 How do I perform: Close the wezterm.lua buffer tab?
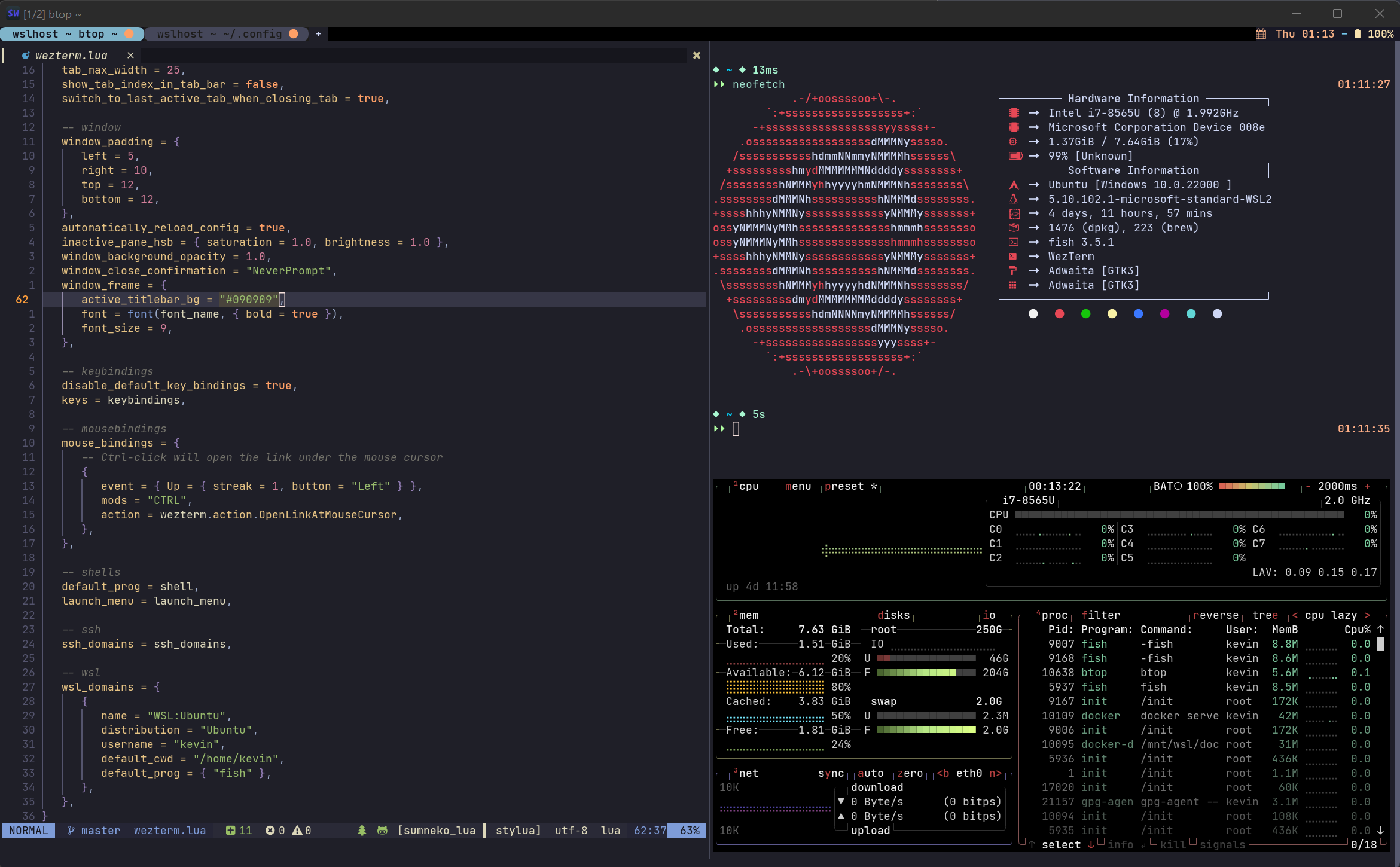(x=130, y=55)
